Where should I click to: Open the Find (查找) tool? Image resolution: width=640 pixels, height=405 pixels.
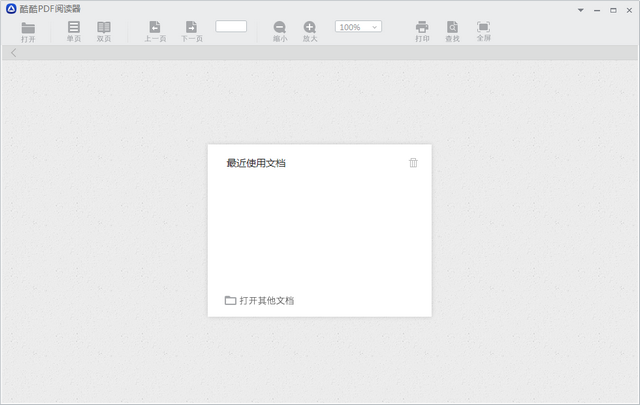point(453,30)
